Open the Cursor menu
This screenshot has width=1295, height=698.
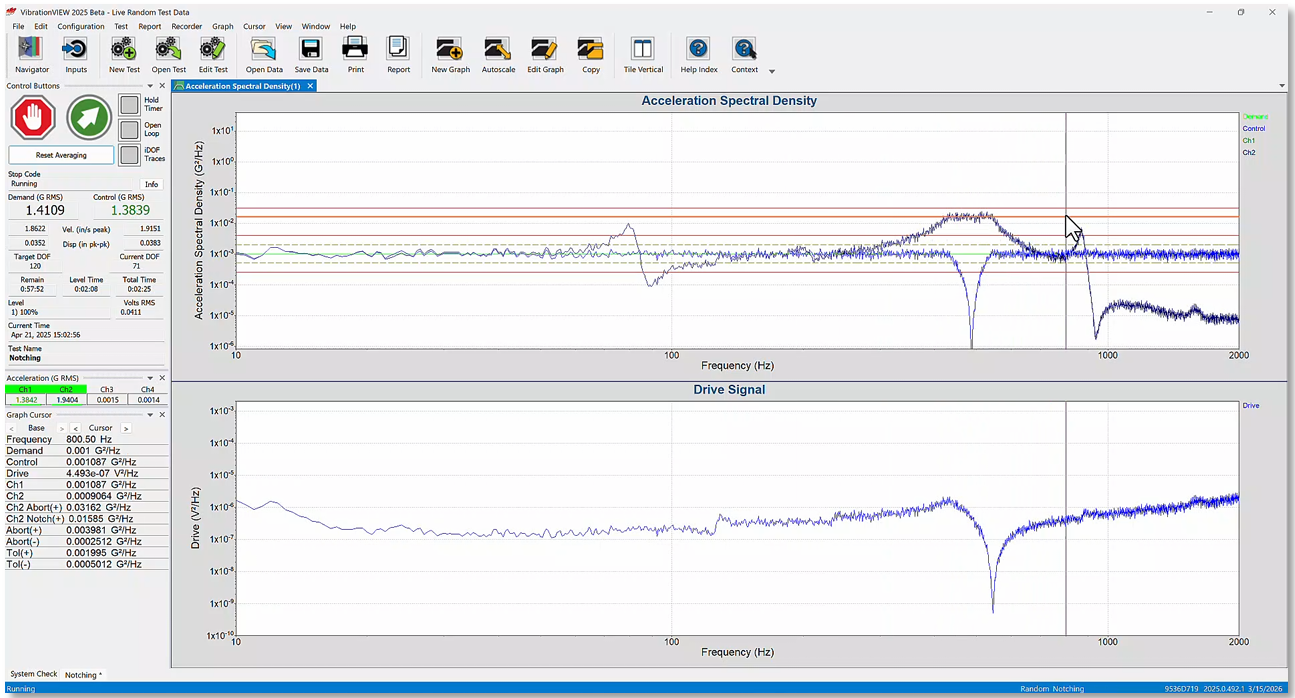click(x=254, y=26)
